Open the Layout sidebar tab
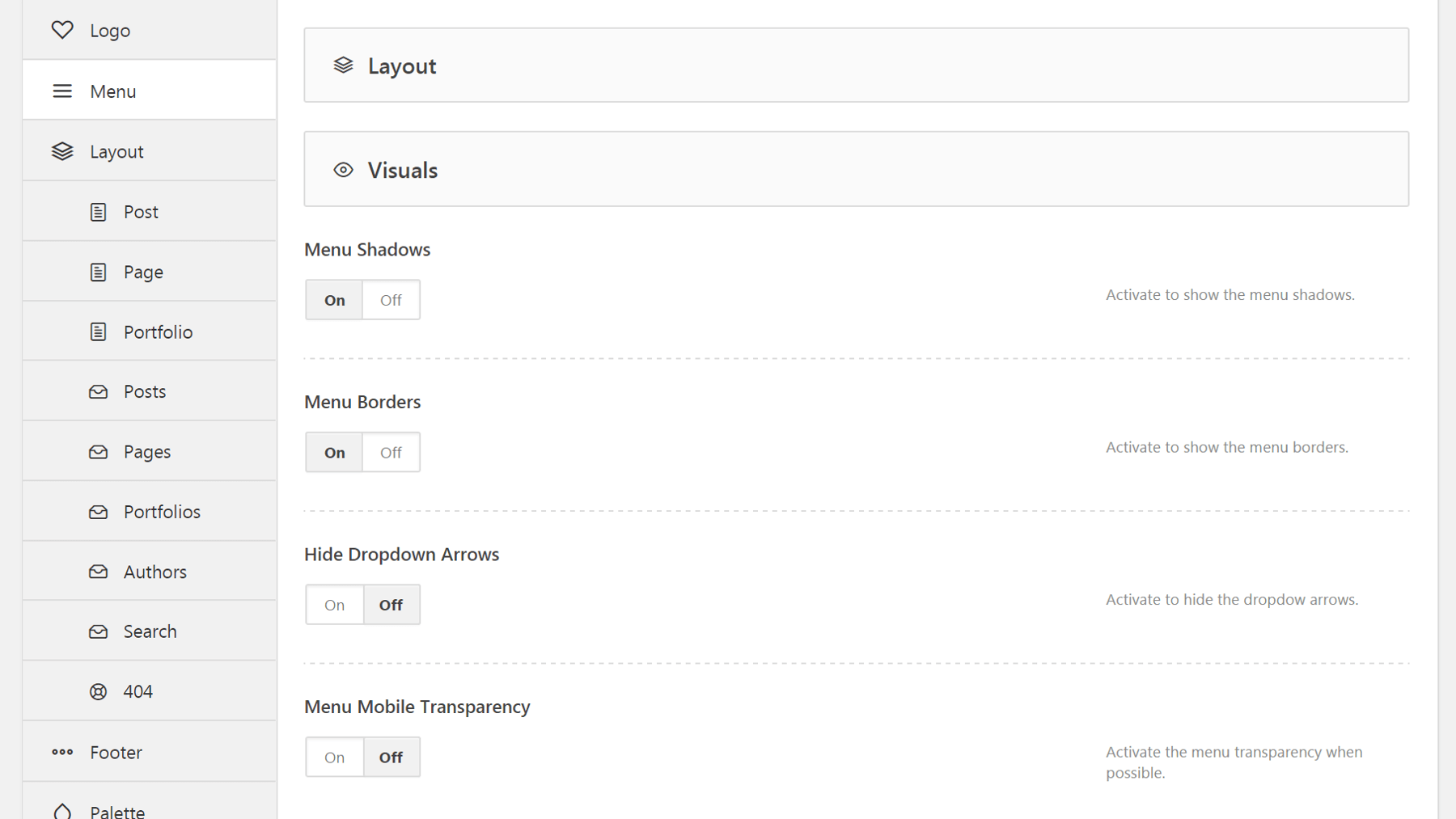 click(x=150, y=151)
